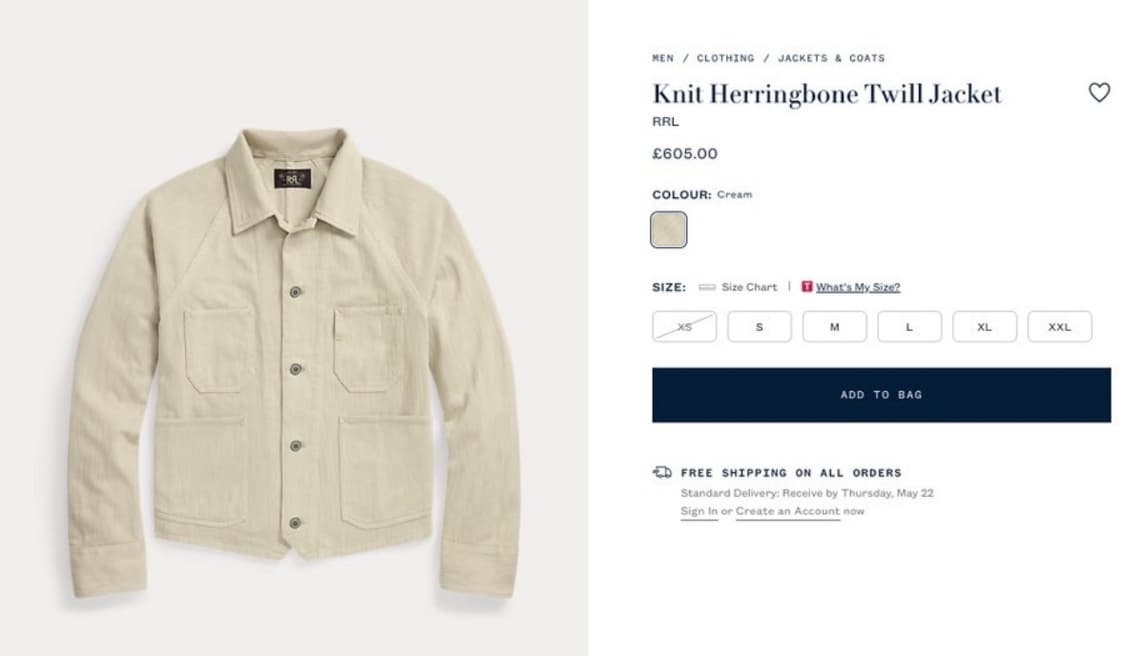Click Create an Account link
This screenshot has height=656, width=1125.
coord(788,511)
